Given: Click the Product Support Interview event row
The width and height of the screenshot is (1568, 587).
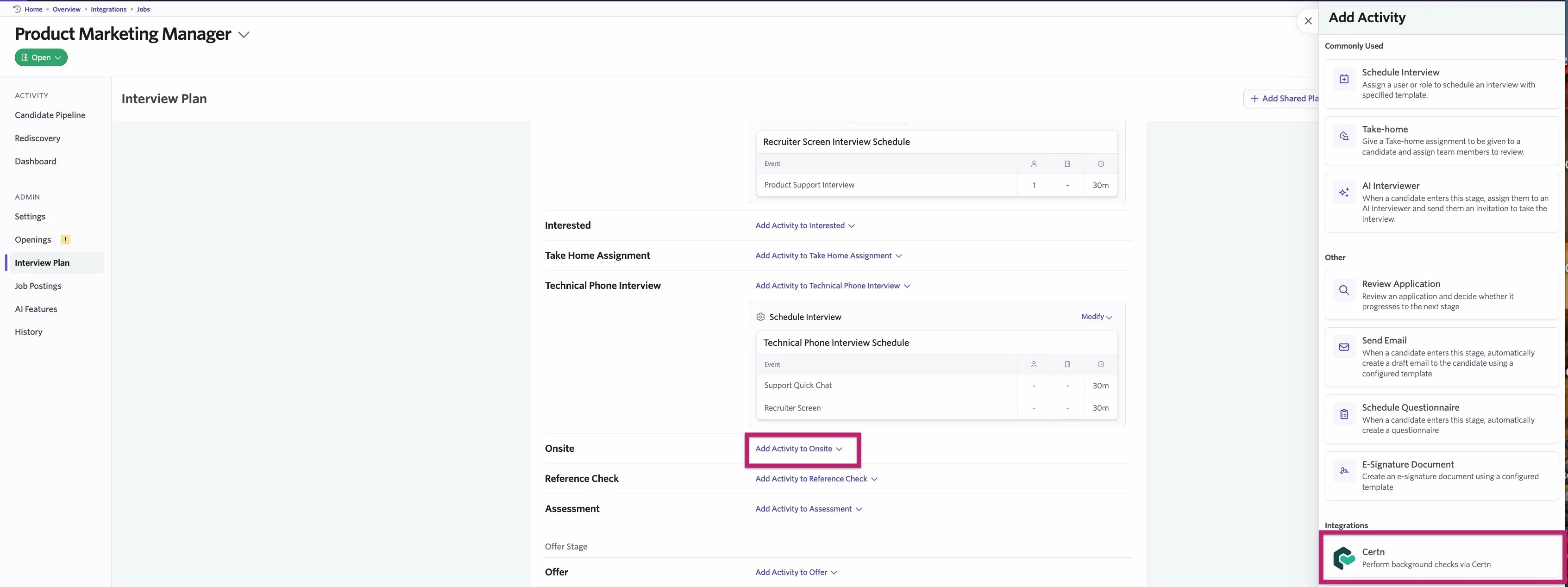Looking at the screenshot, I should [937, 185].
